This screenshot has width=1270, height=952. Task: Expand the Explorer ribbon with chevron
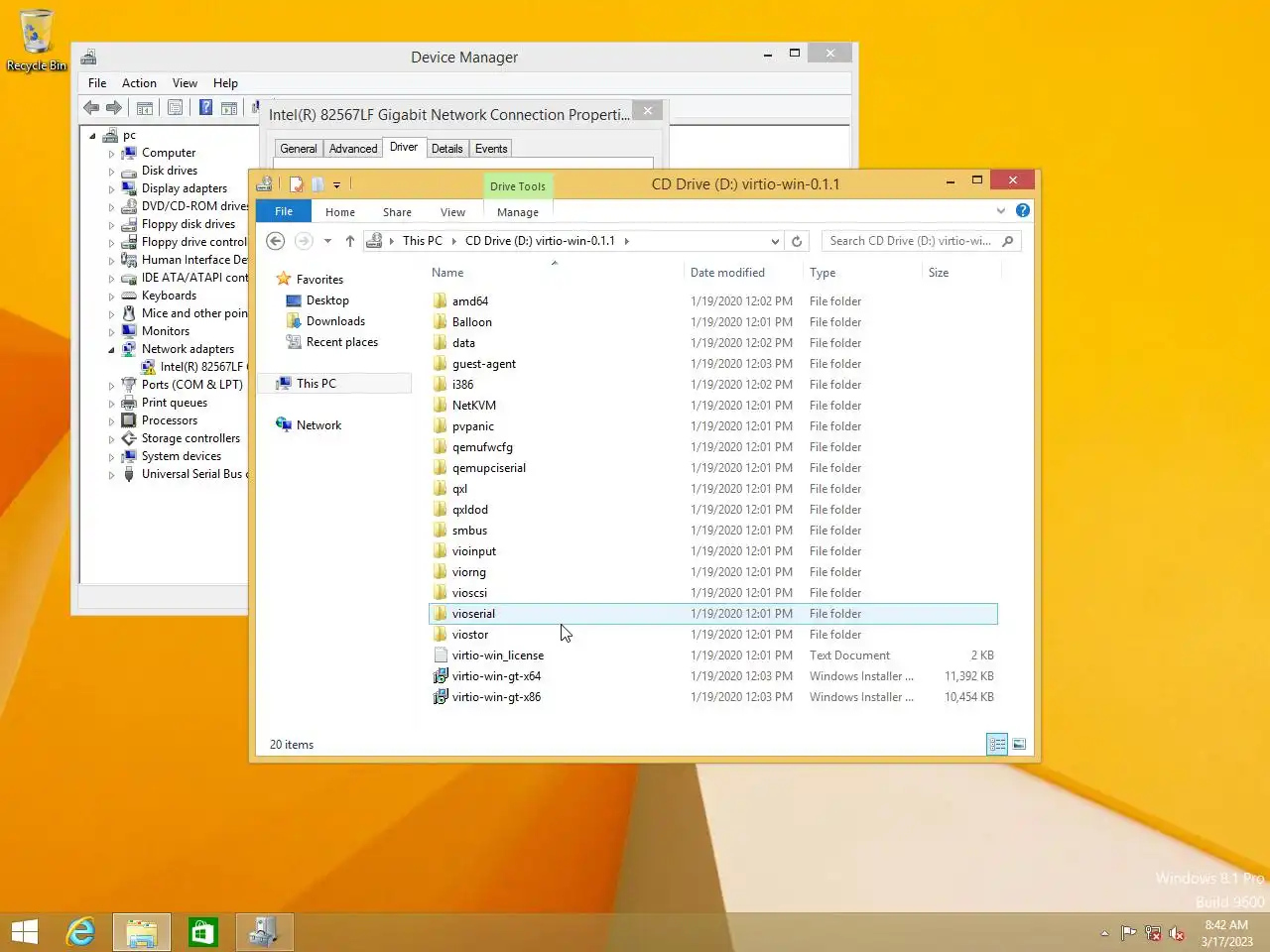pyautogui.click(x=1000, y=210)
